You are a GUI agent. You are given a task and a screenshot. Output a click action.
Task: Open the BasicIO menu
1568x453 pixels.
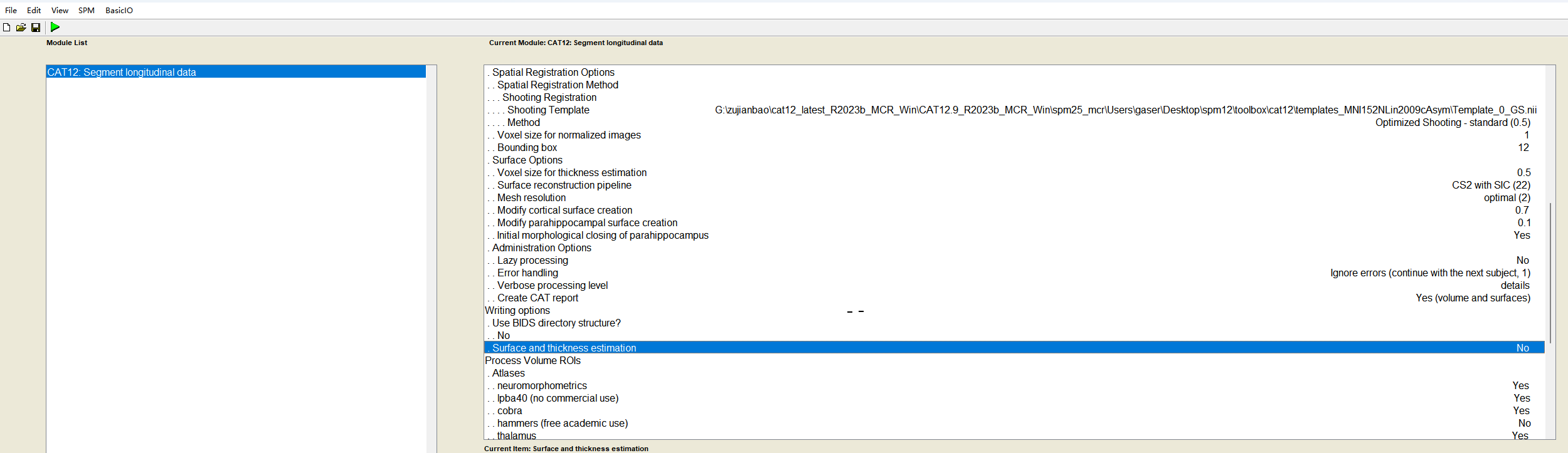(x=119, y=11)
